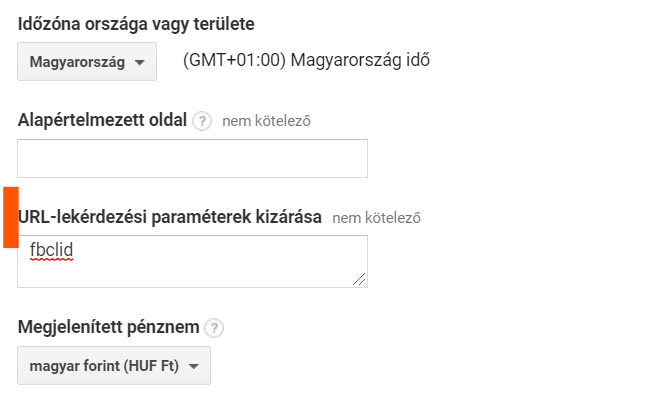
Task: Click the Megjelenített pénznem label
Action: pyautogui.click(x=108, y=327)
